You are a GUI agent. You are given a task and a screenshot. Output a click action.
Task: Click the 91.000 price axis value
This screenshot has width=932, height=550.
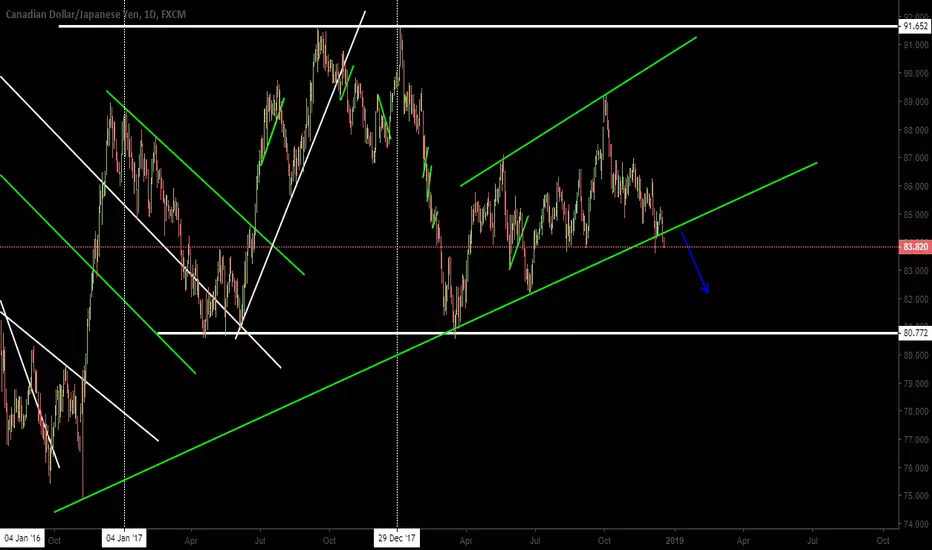pyautogui.click(x=916, y=45)
